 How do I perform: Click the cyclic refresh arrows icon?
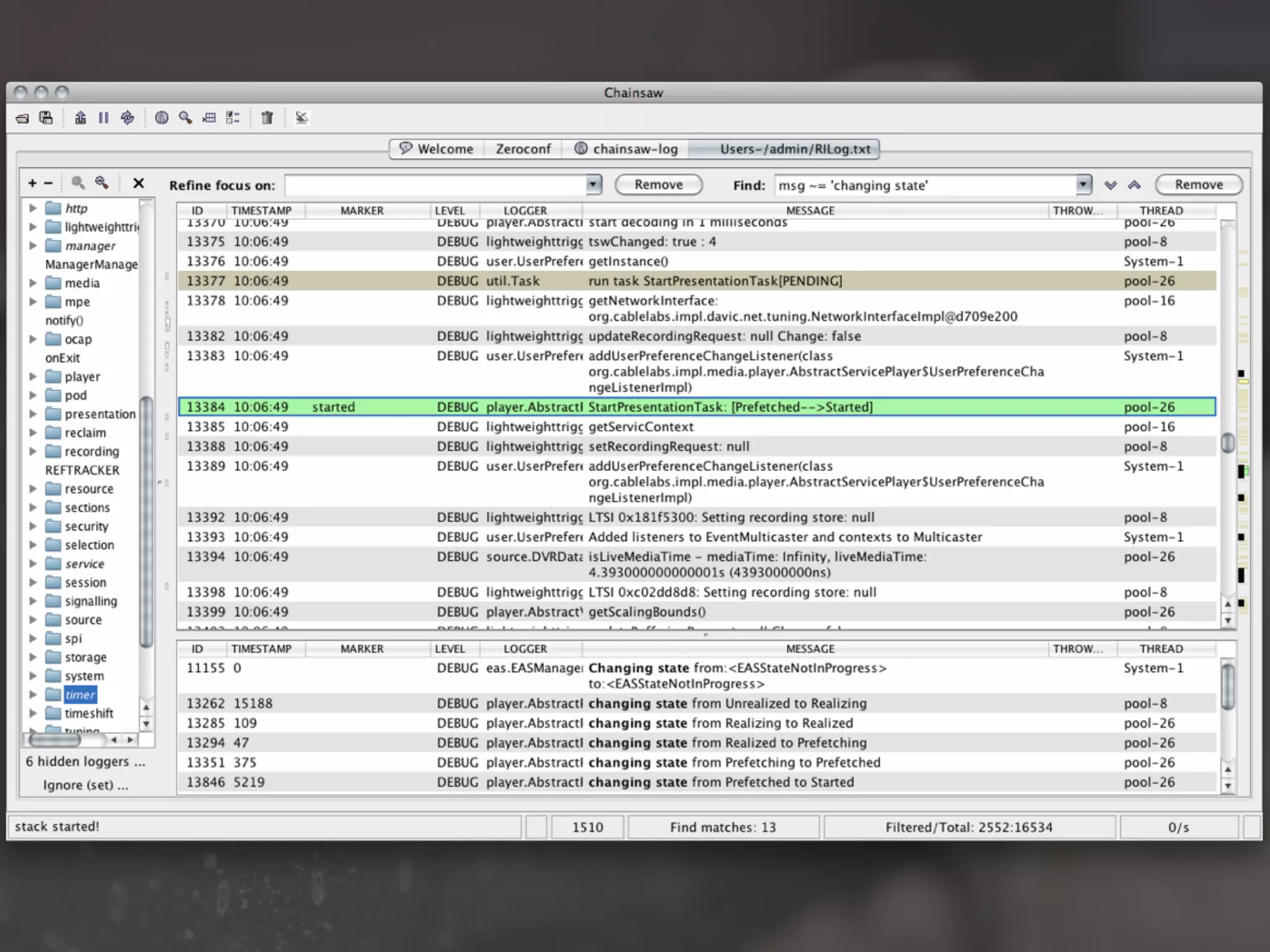tap(127, 118)
